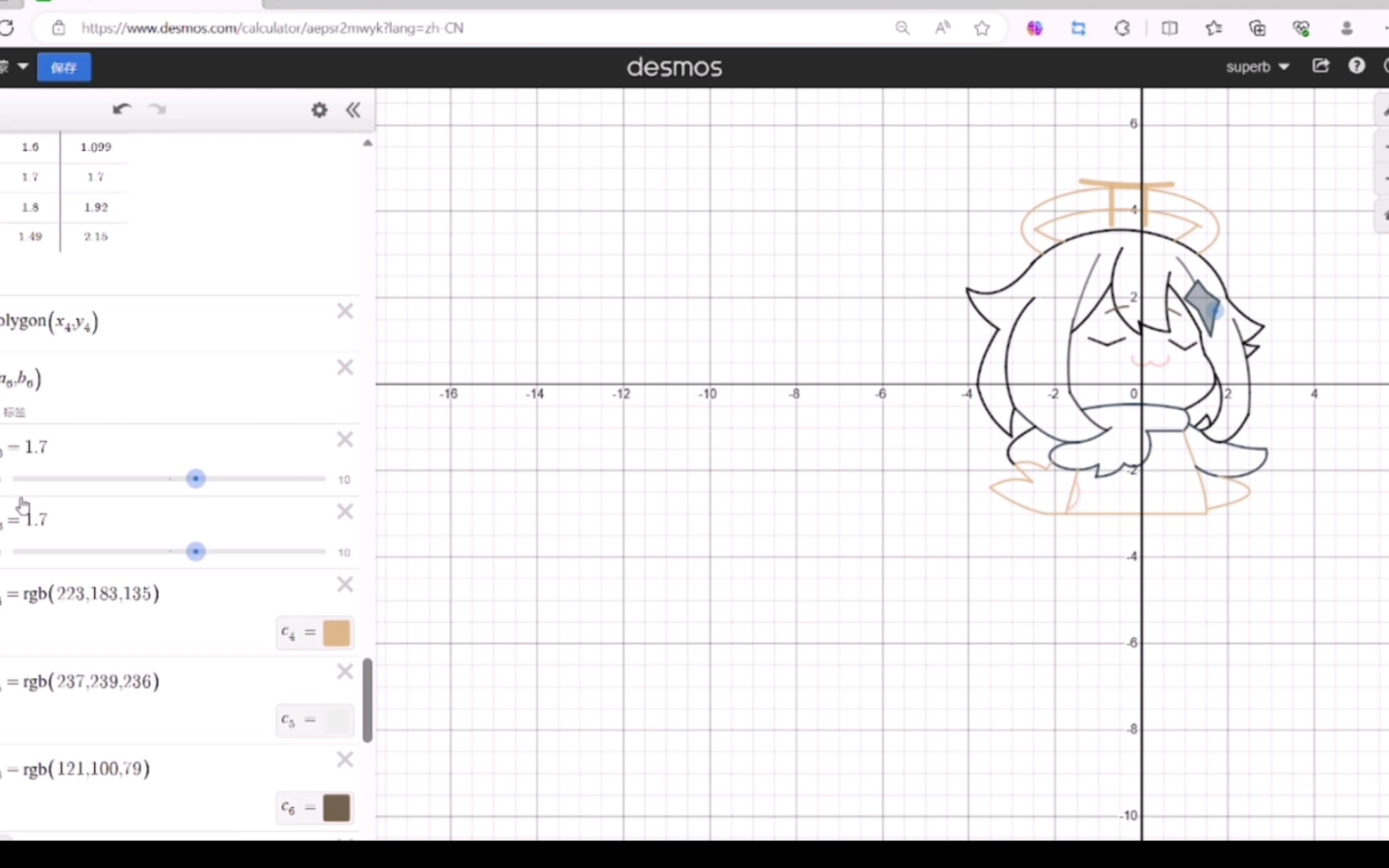Delete the (a6,b6) point expression
Image resolution: width=1389 pixels, height=868 pixels.
pyautogui.click(x=345, y=367)
